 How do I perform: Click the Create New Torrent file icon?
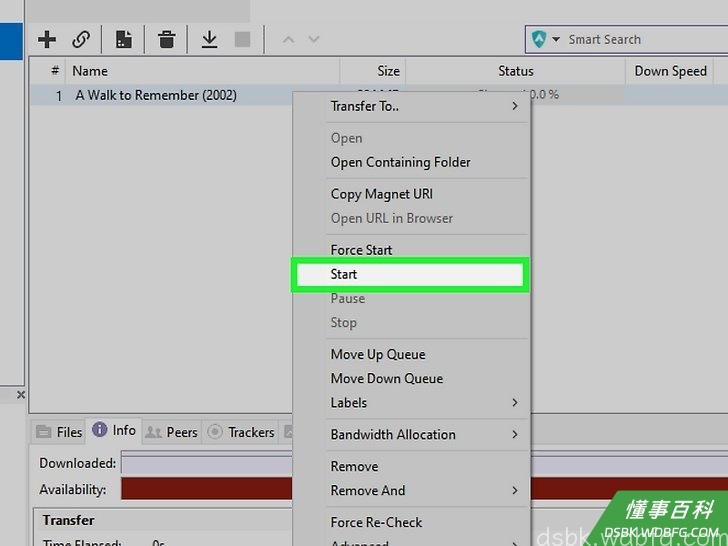[124, 39]
